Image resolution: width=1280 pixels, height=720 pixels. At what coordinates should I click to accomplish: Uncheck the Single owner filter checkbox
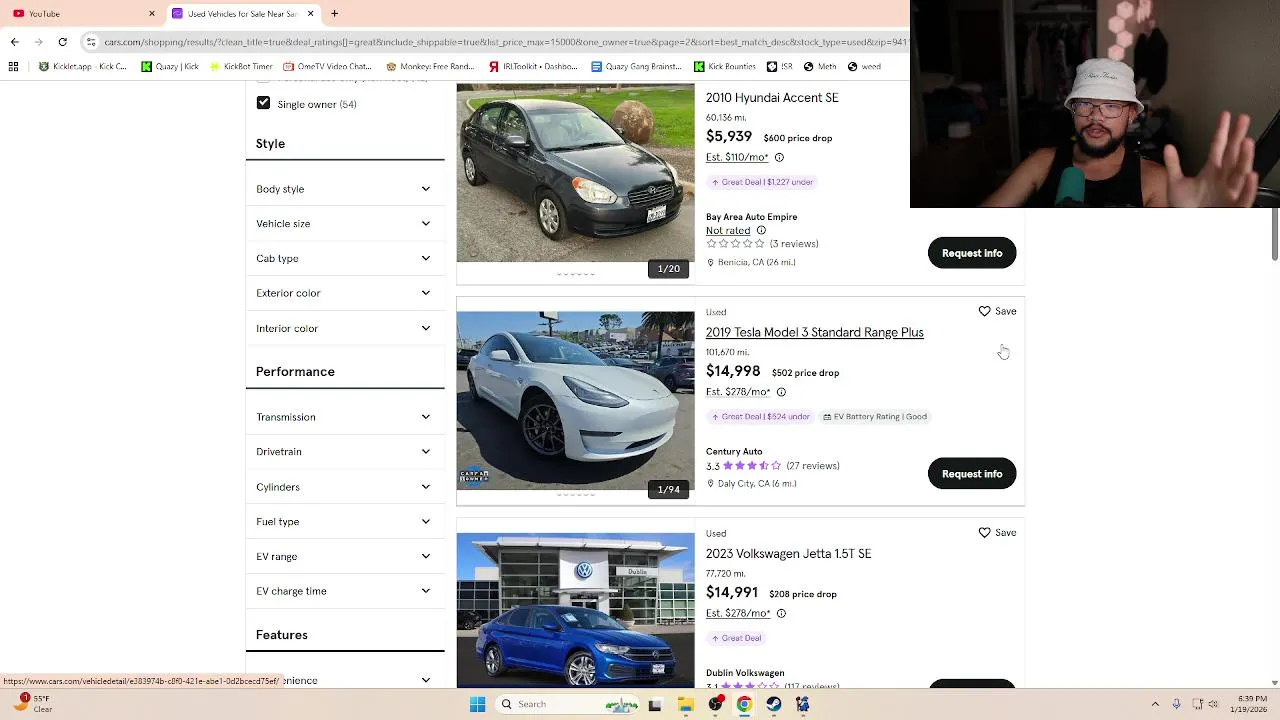click(263, 103)
